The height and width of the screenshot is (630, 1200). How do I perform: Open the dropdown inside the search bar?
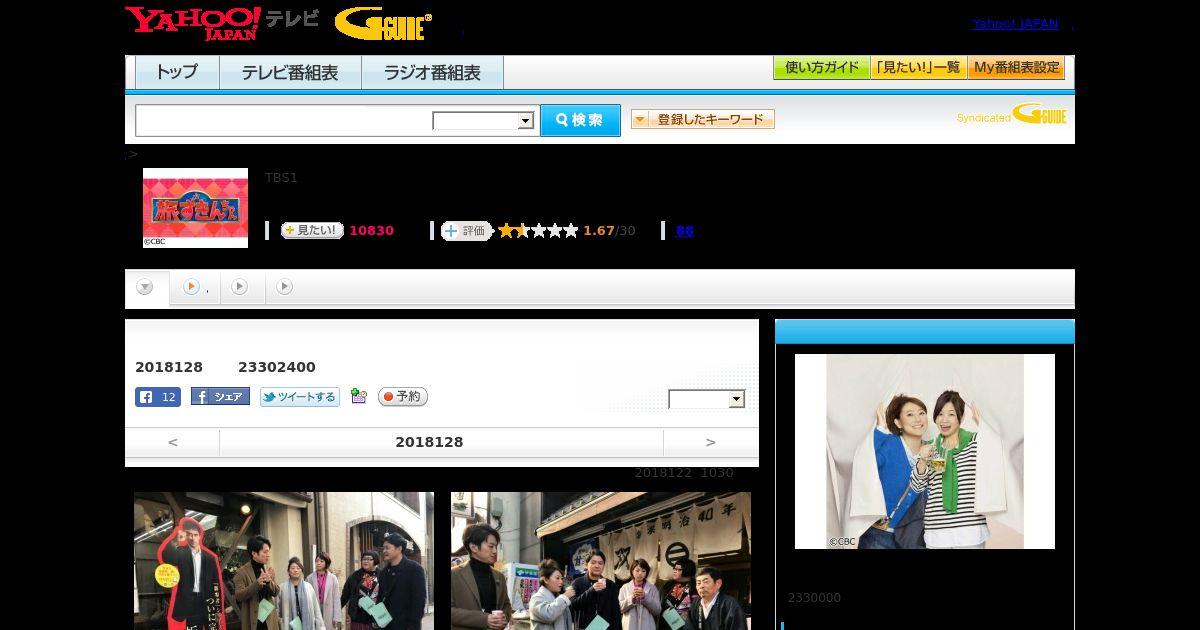tap(483, 121)
